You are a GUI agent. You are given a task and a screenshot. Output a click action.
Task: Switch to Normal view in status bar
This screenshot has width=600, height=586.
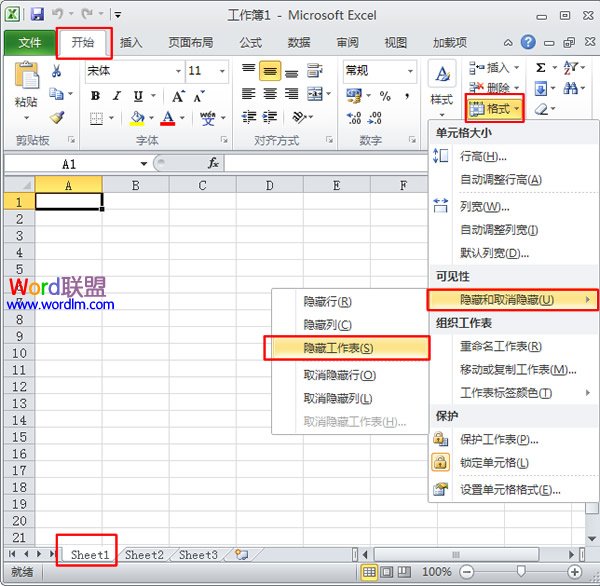pos(370,572)
